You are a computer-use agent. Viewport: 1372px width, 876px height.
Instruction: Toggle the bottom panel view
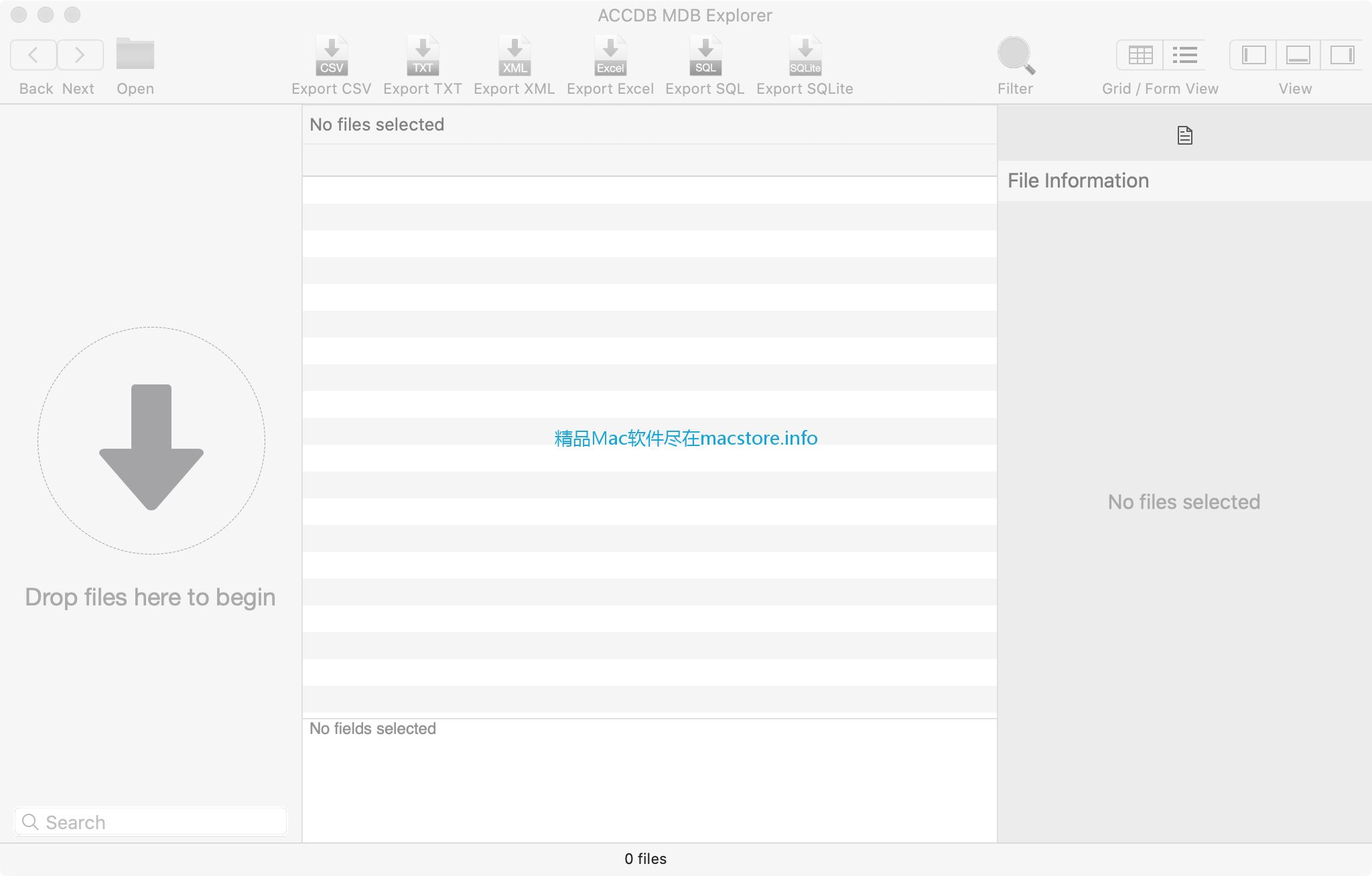pos(1298,54)
